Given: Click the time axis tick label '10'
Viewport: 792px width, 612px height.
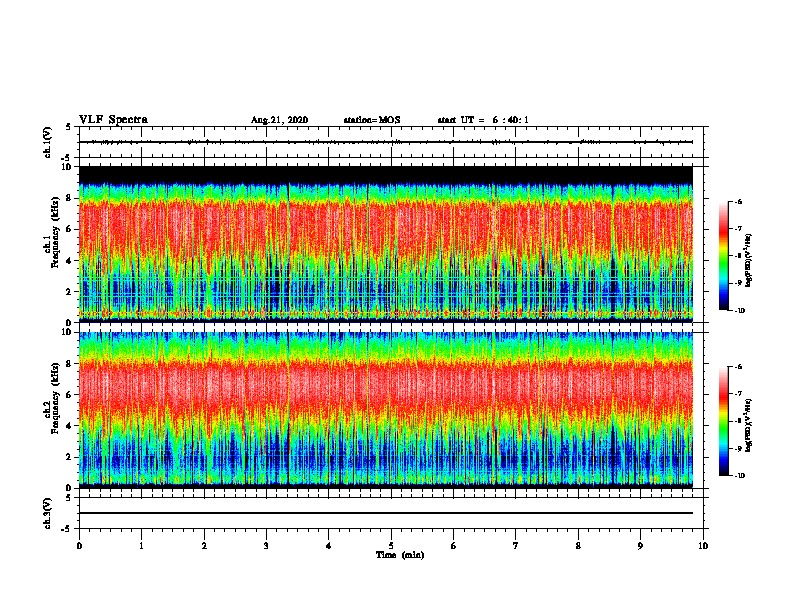Looking at the screenshot, I should click(703, 546).
